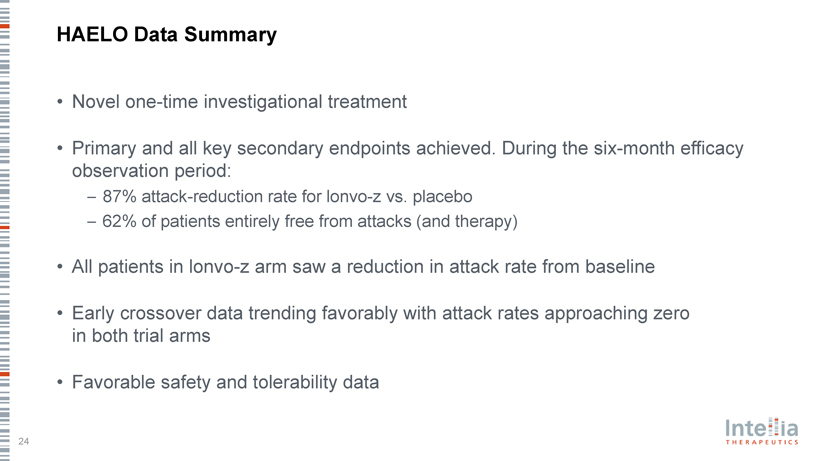Click the bullet dot before Favorable safety

tap(61, 382)
